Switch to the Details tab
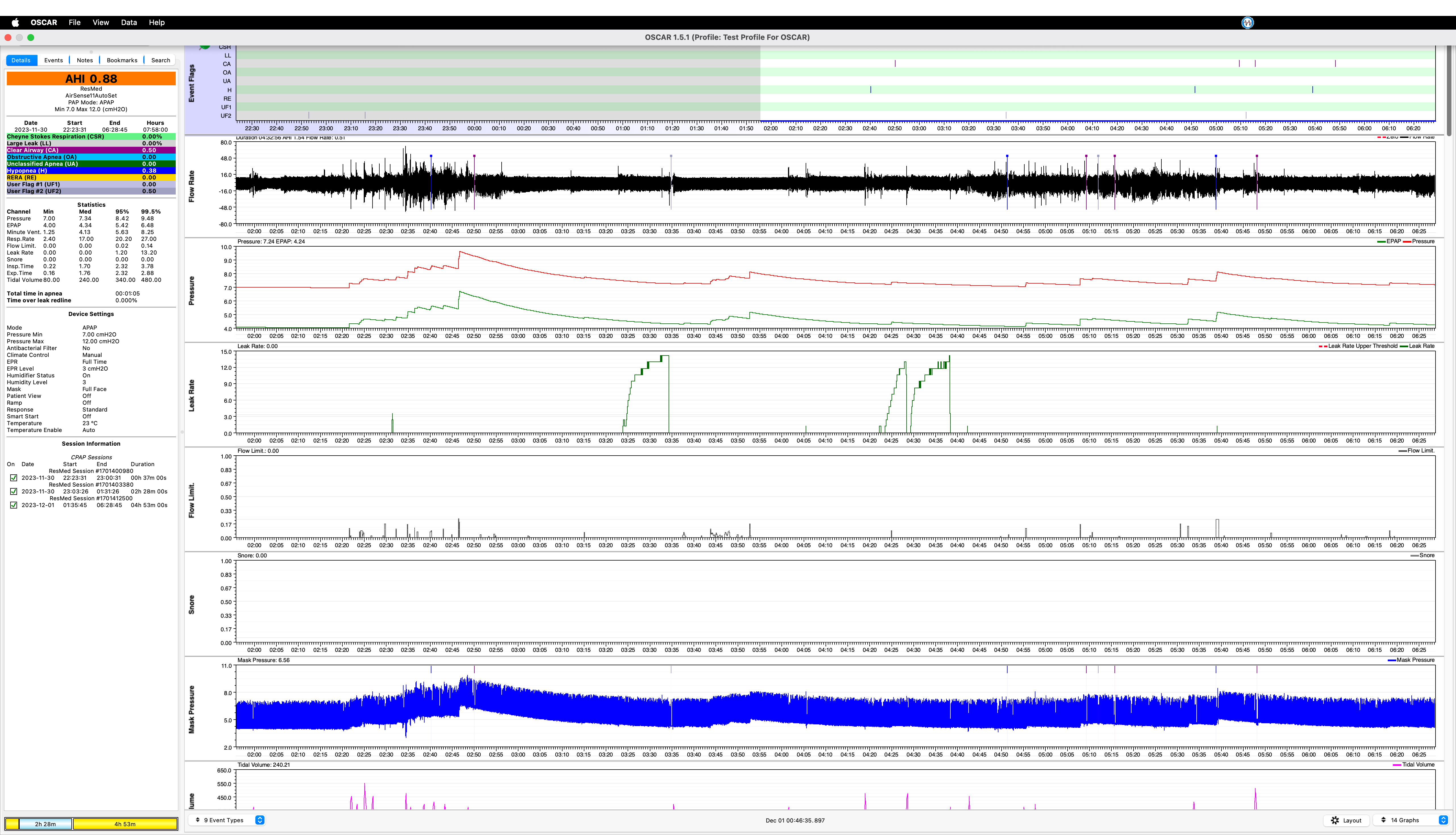Image resolution: width=1456 pixels, height=835 pixels. click(x=21, y=60)
